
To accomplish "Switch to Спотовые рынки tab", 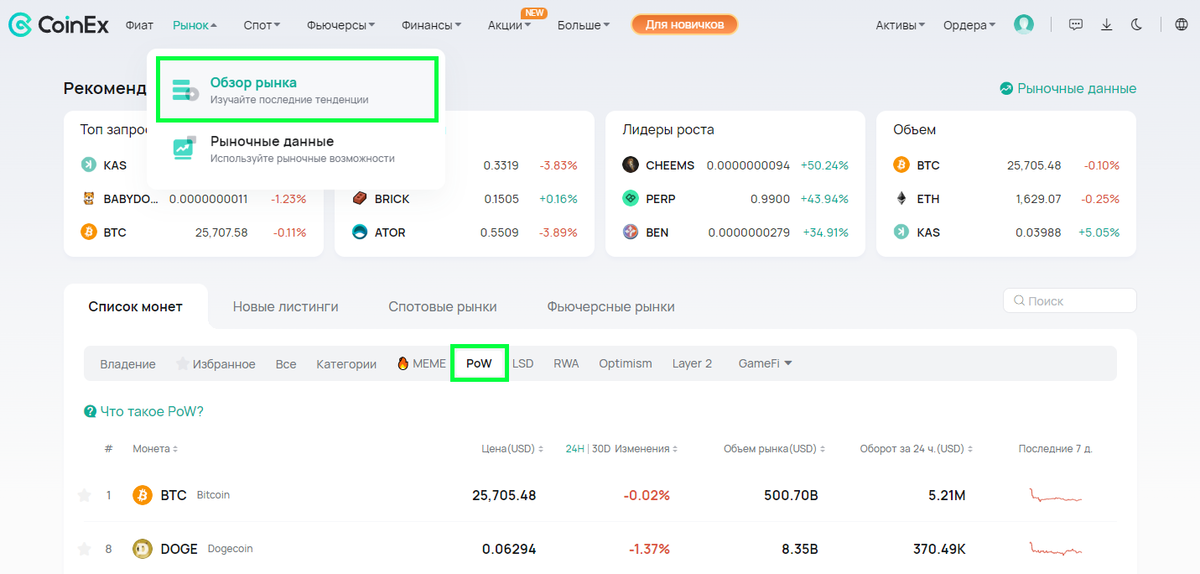I will tap(442, 307).
